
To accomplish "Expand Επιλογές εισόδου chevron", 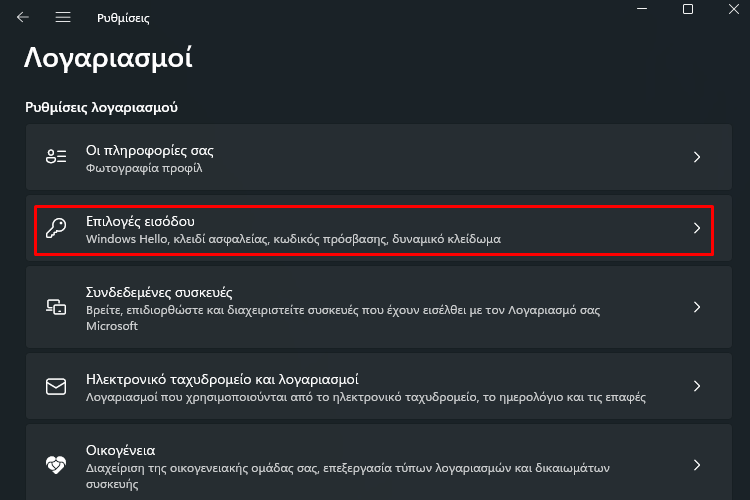I will pyautogui.click(x=697, y=228).
